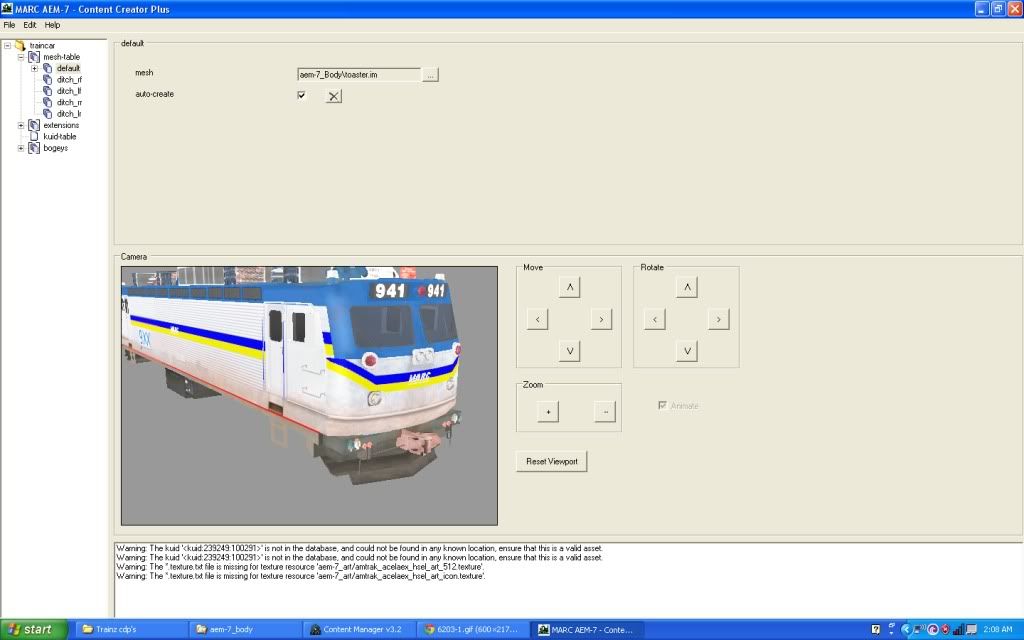Click the mesh-table container icon
The image size is (1024, 640).
tap(34, 57)
